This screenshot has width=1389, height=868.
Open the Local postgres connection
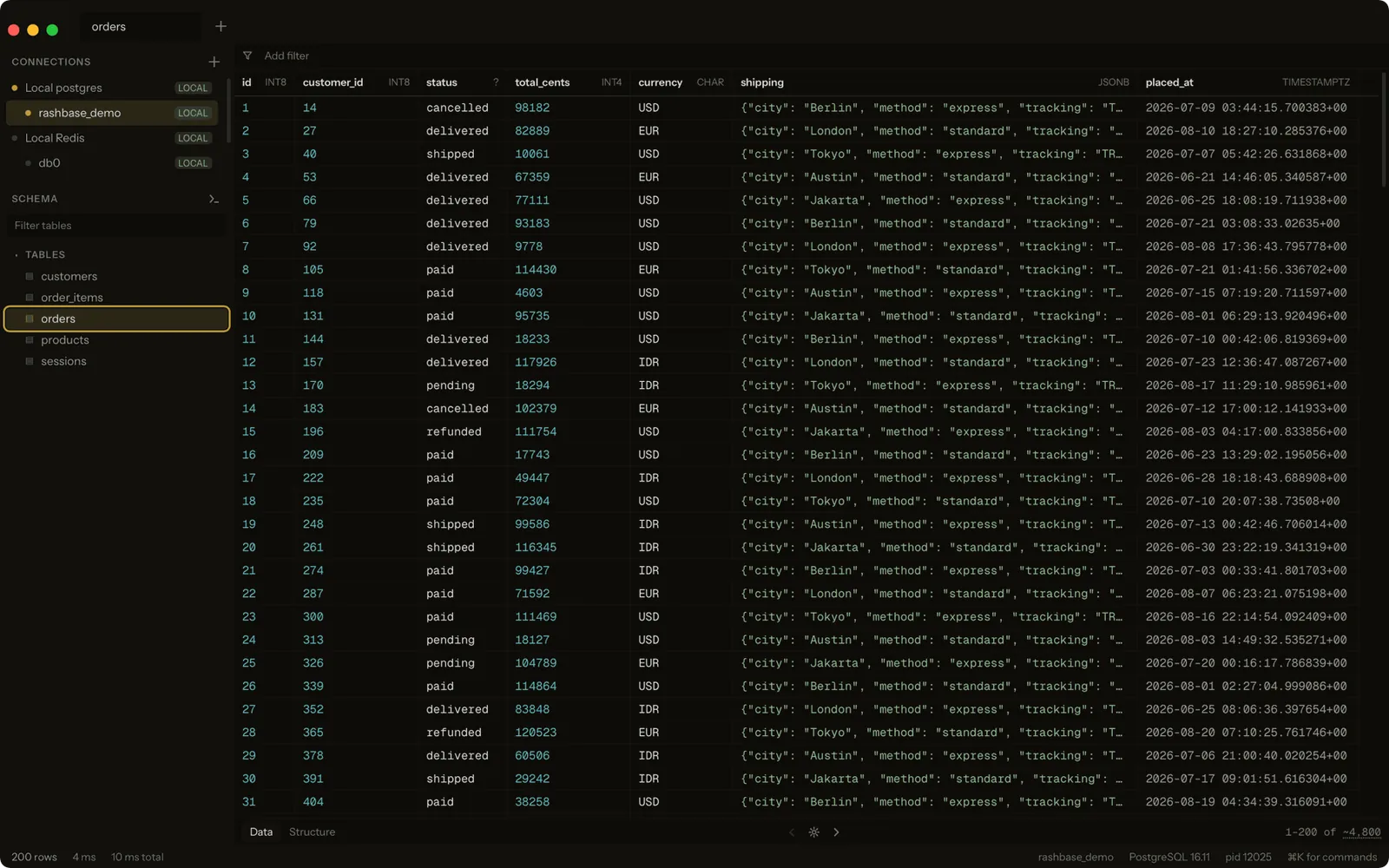pos(113,88)
